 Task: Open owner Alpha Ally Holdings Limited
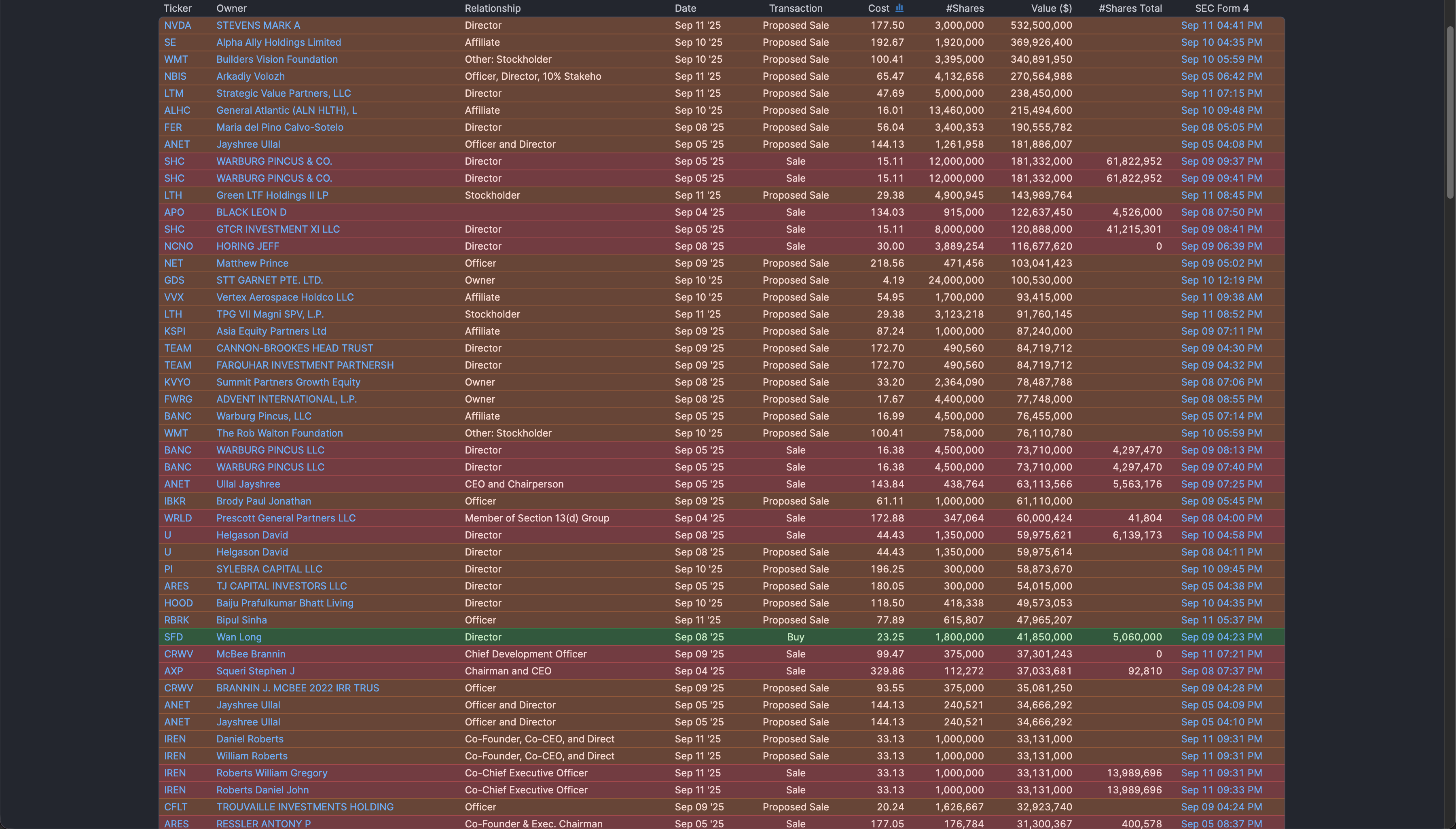(x=278, y=43)
